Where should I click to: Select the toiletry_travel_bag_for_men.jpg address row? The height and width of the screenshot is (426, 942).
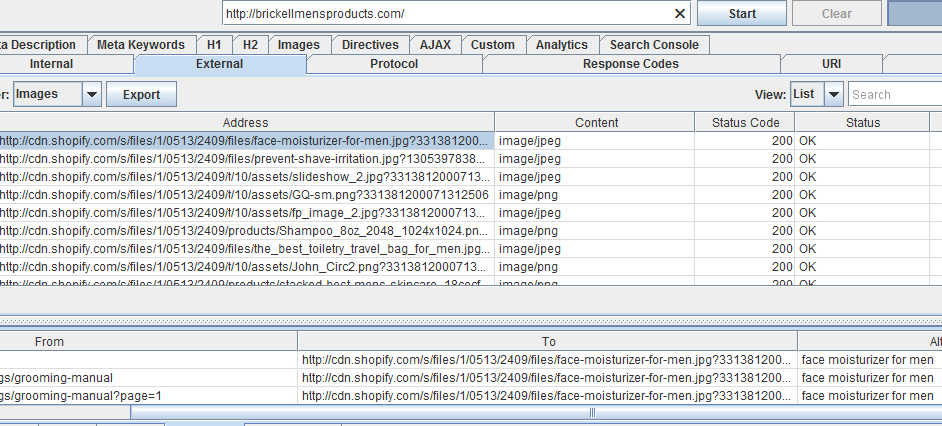(x=246, y=249)
